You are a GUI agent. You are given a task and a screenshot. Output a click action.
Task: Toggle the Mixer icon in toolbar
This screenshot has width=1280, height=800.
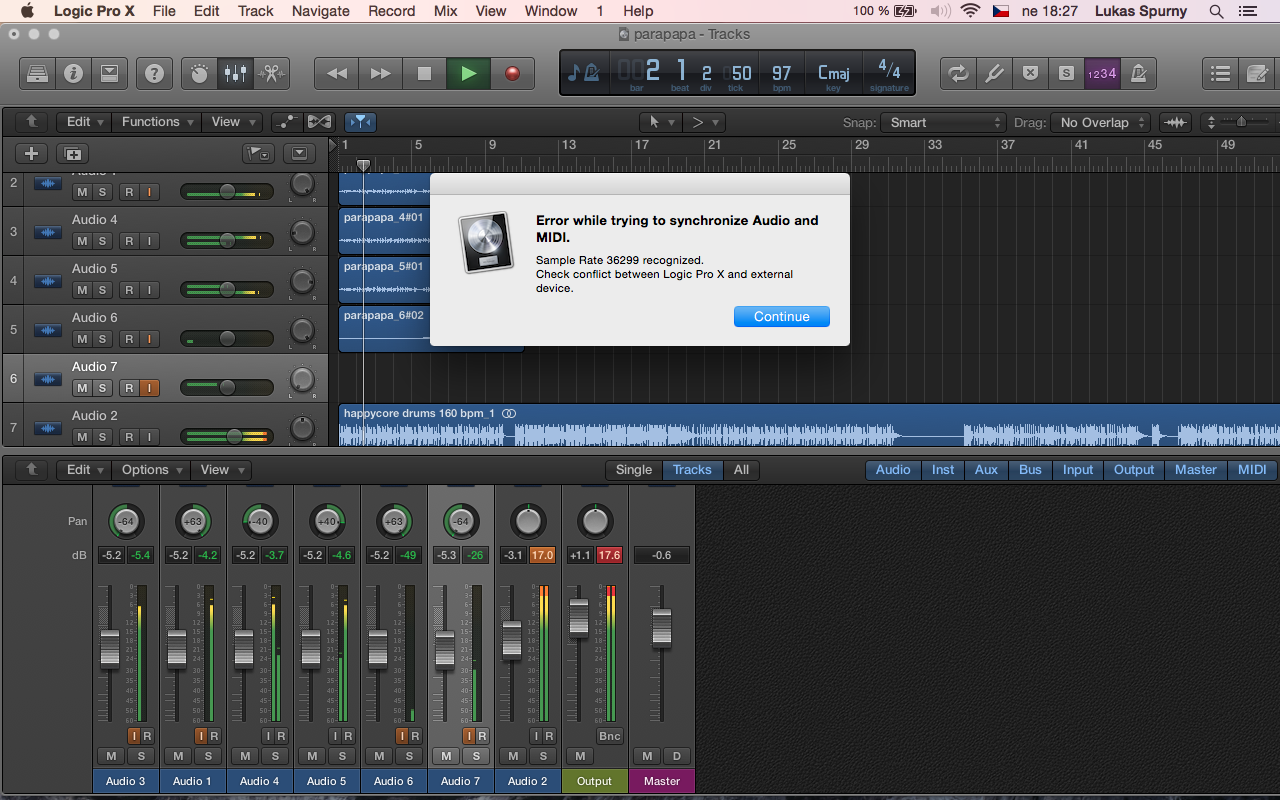click(235, 74)
